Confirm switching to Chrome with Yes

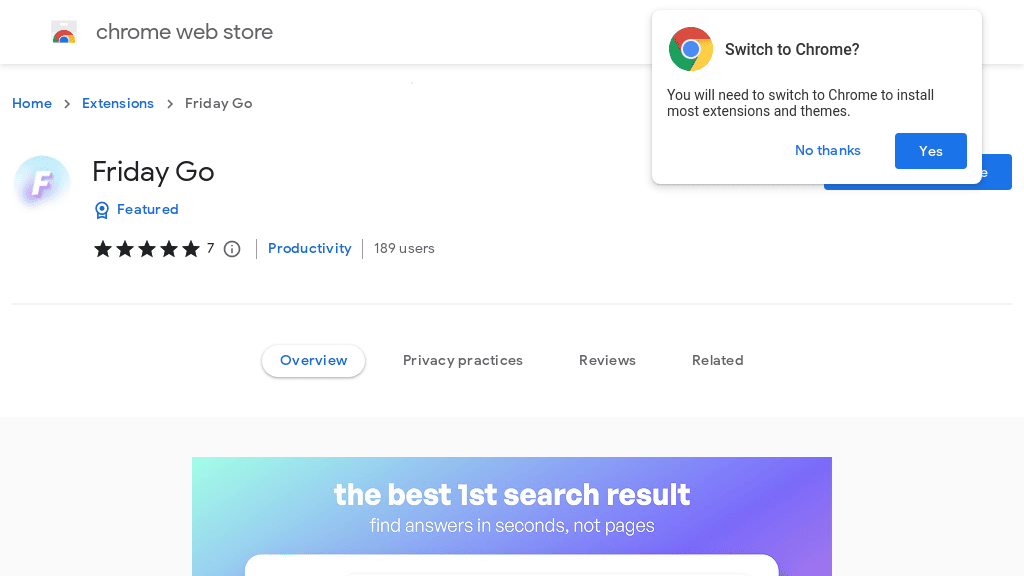[x=930, y=150]
